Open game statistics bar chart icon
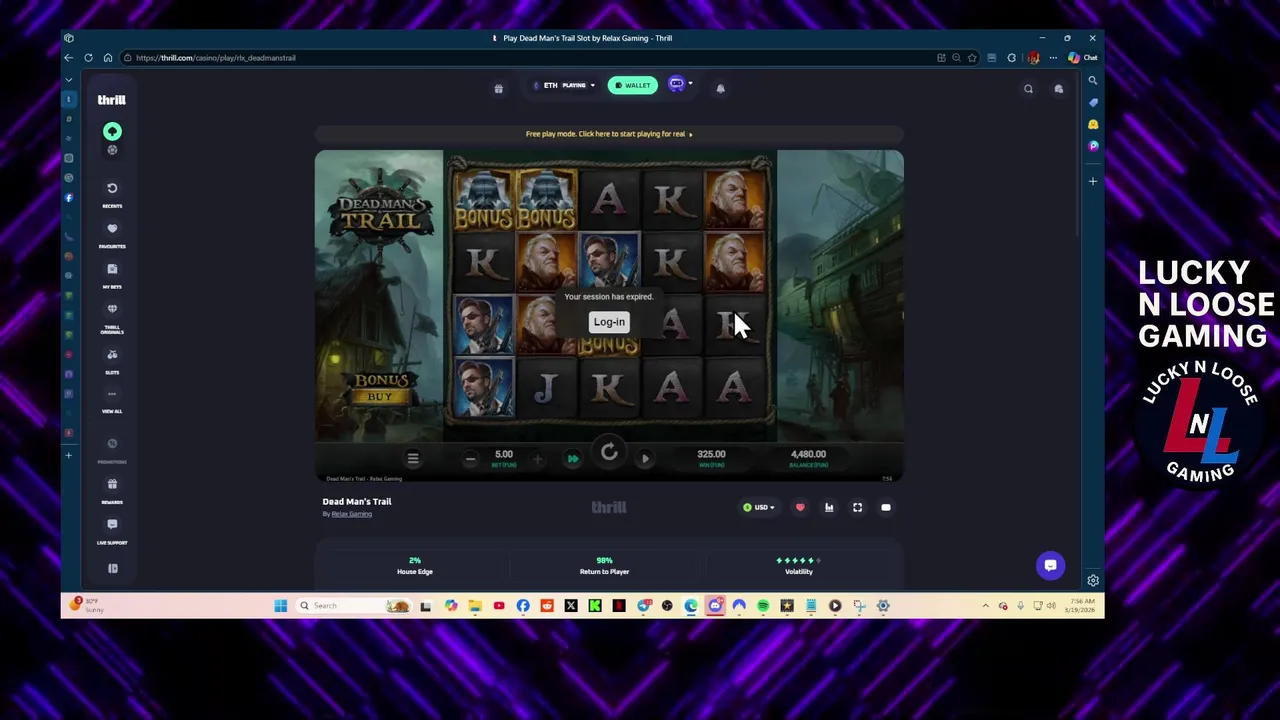 pyautogui.click(x=829, y=508)
